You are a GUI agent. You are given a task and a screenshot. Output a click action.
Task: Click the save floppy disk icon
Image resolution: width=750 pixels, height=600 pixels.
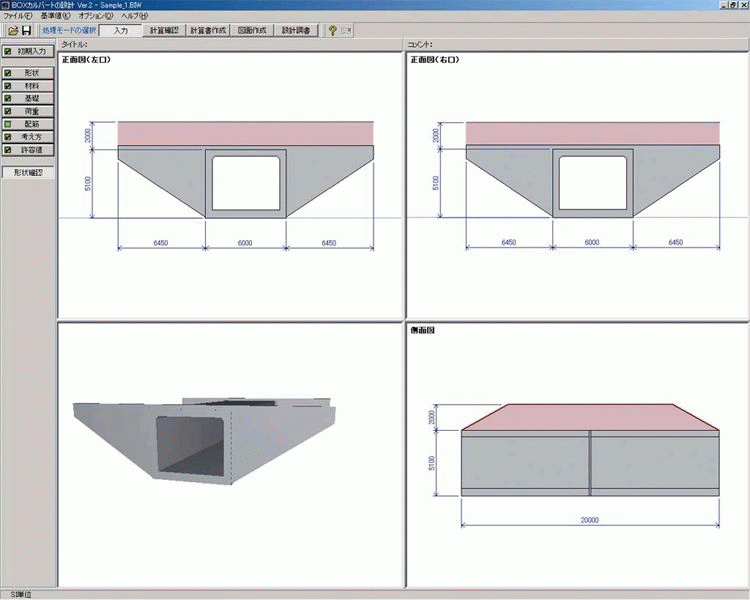[26, 30]
